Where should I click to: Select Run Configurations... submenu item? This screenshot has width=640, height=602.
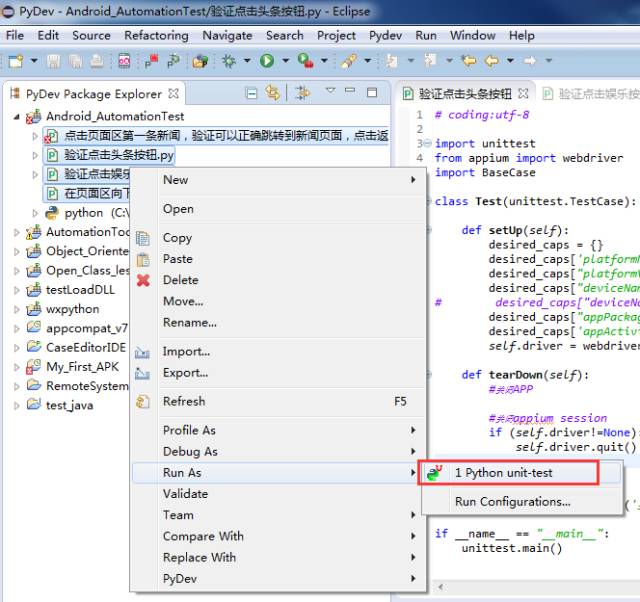tap(521, 502)
